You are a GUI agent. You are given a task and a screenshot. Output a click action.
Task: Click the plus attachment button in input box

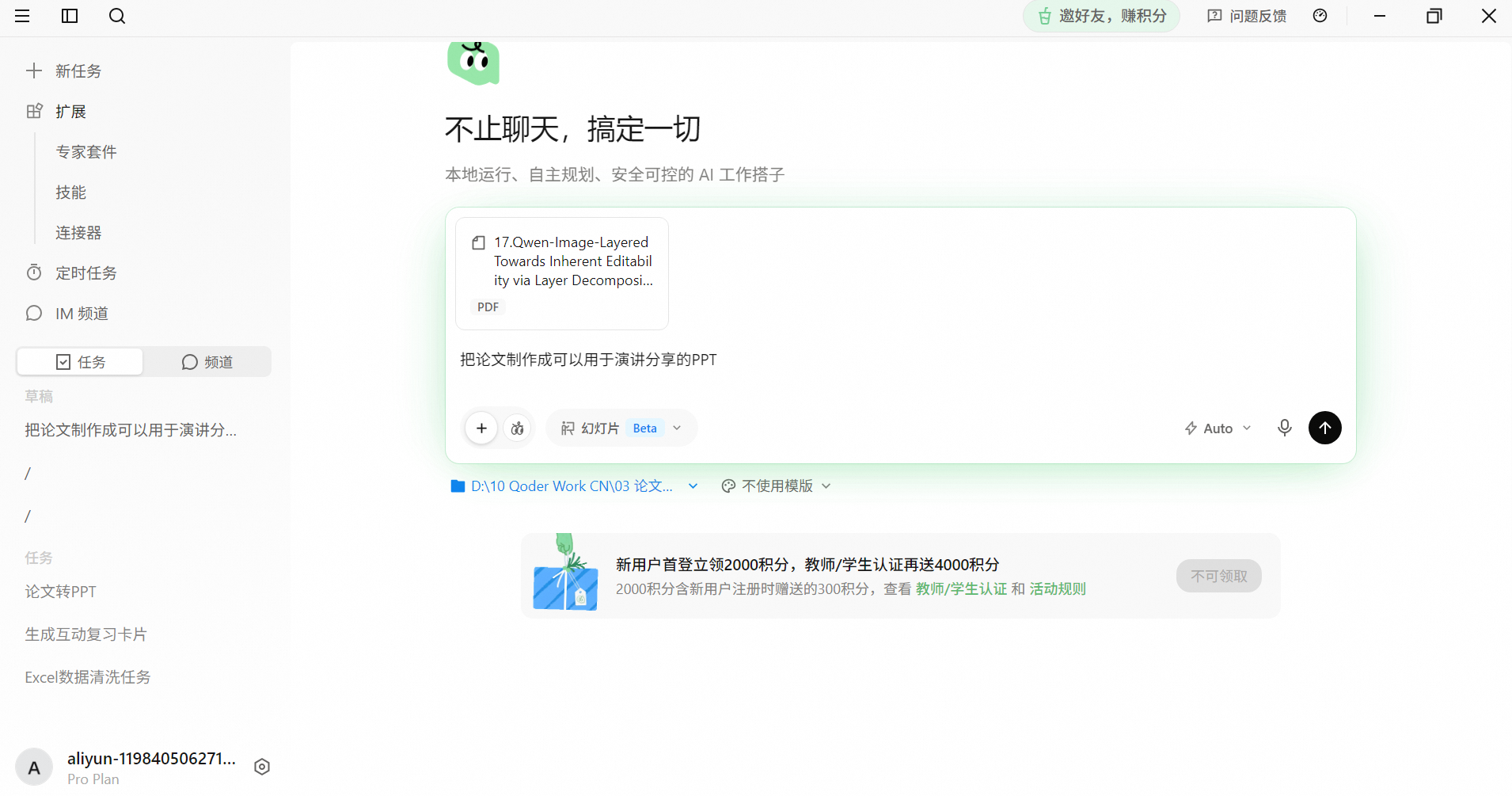(x=481, y=428)
